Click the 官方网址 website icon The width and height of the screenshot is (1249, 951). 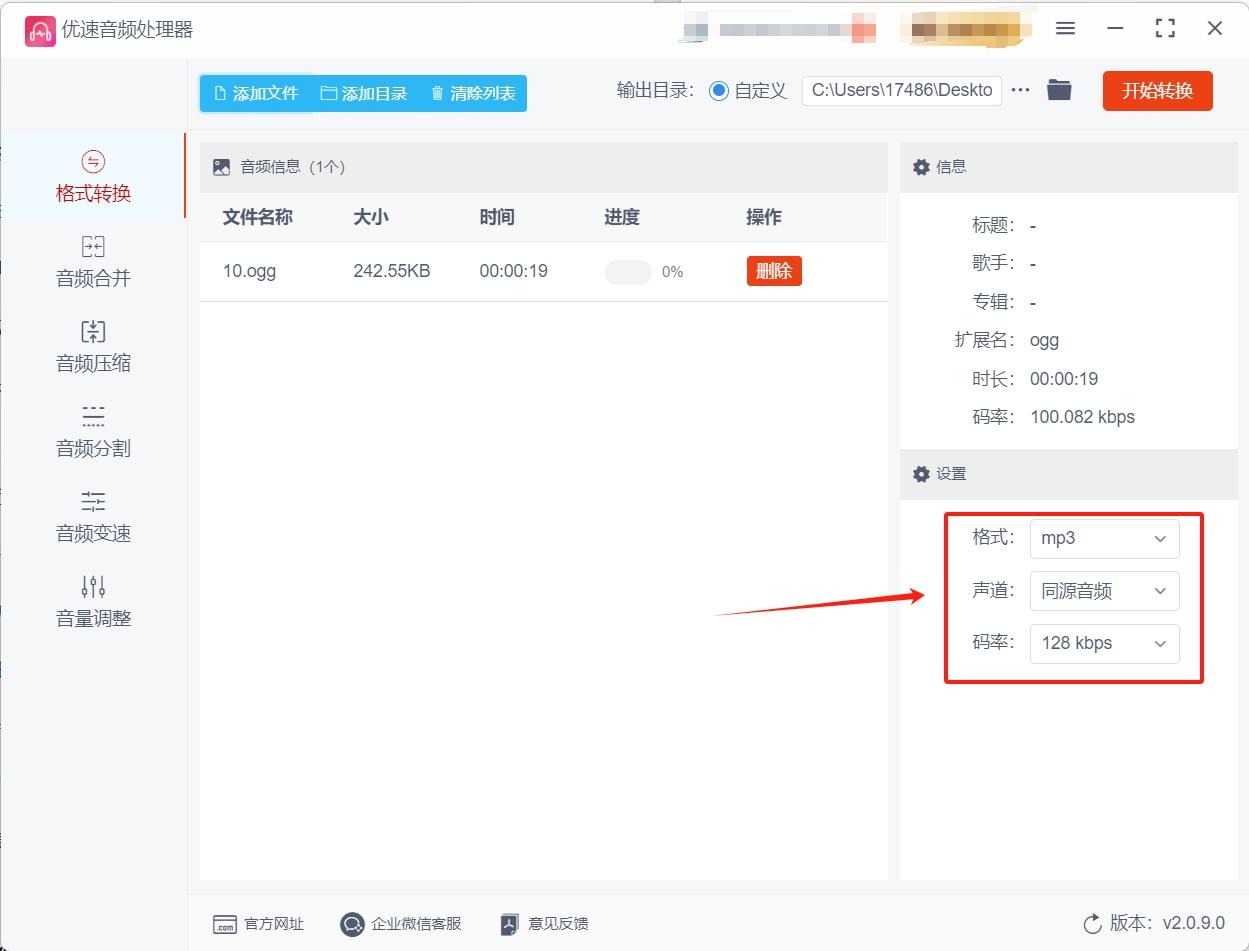[228, 923]
